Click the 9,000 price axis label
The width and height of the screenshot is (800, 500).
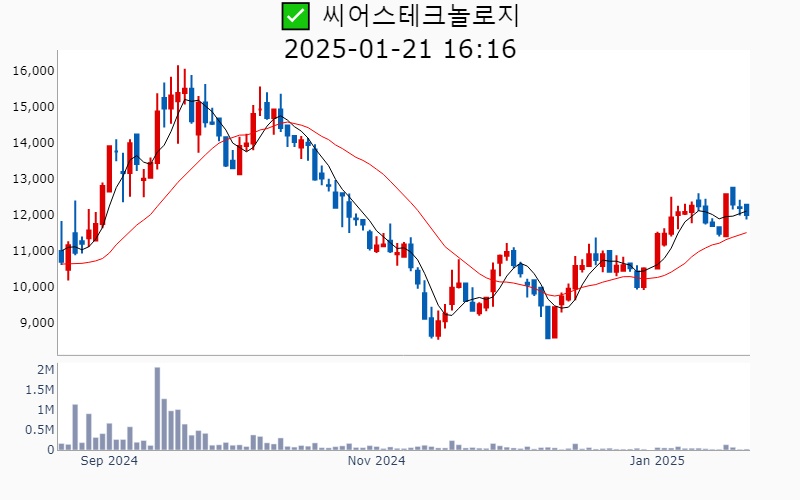[37, 323]
